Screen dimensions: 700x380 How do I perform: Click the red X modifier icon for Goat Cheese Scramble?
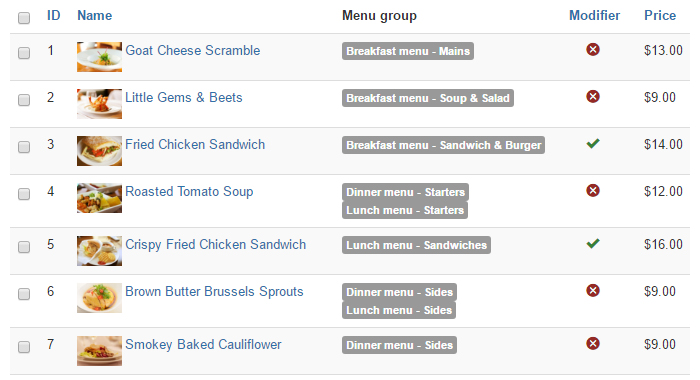pos(593,50)
